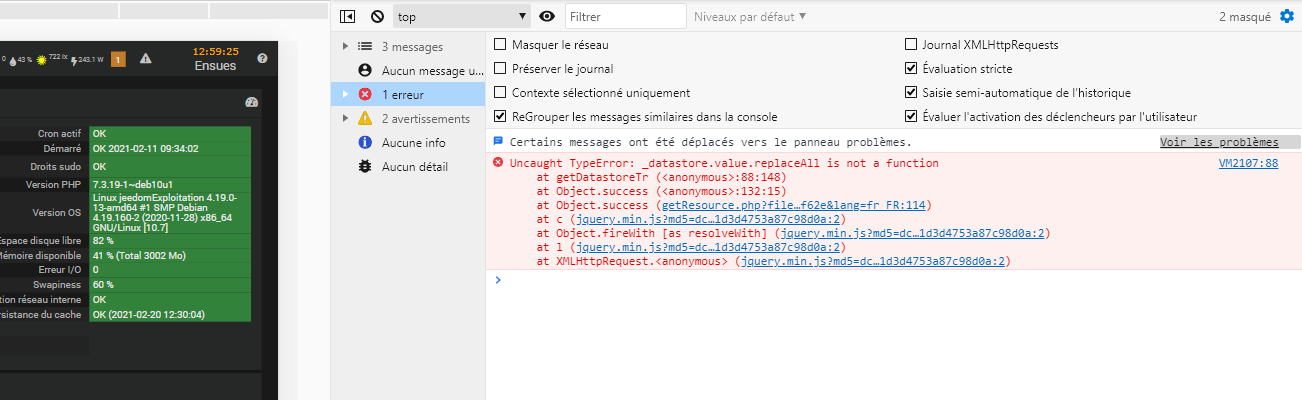This screenshot has width=1302, height=400.
Task: Click the user icon beside Aucun message
Action: pyautogui.click(x=365, y=70)
